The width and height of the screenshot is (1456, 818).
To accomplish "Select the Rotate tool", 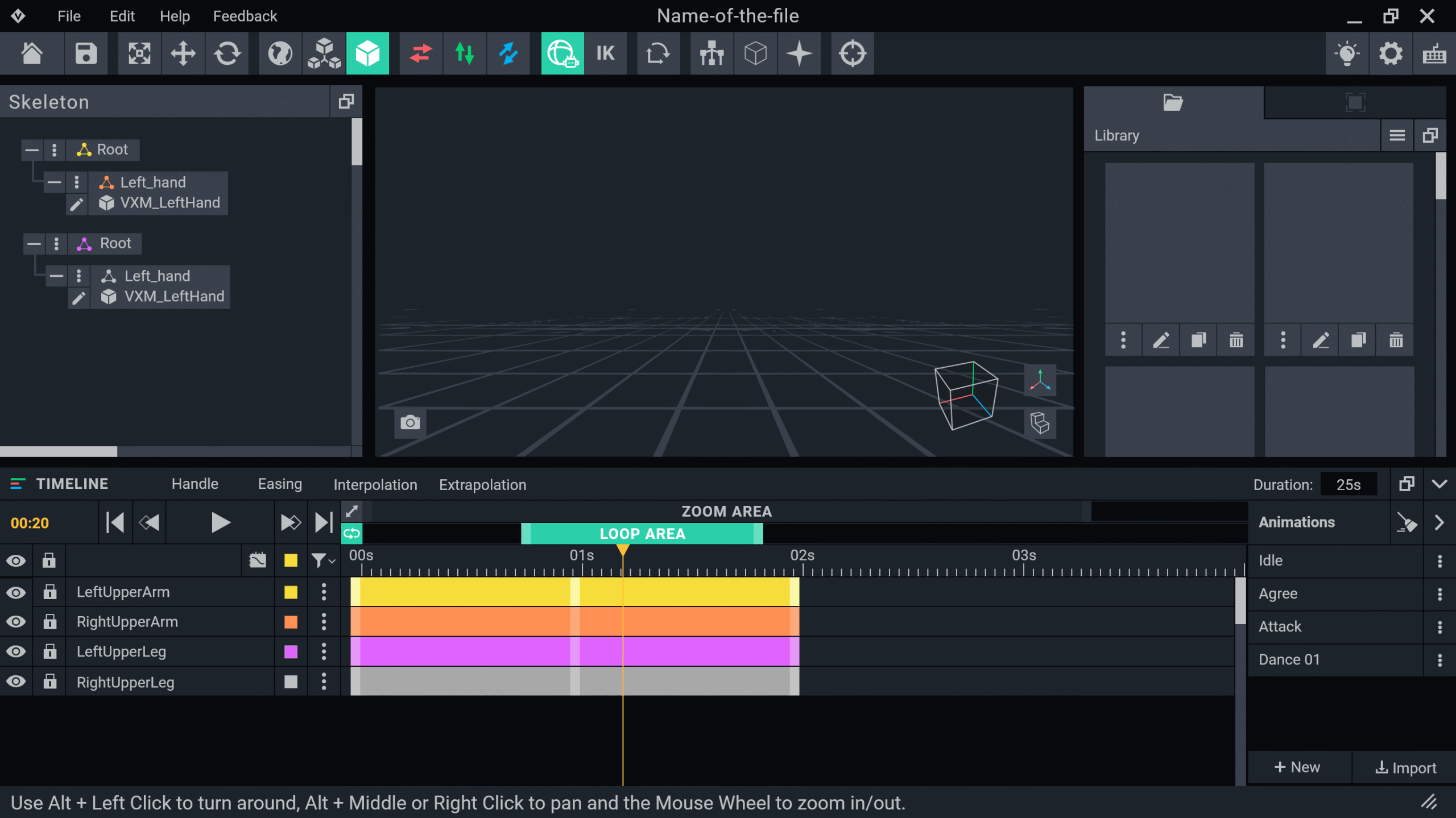I will [227, 53].
